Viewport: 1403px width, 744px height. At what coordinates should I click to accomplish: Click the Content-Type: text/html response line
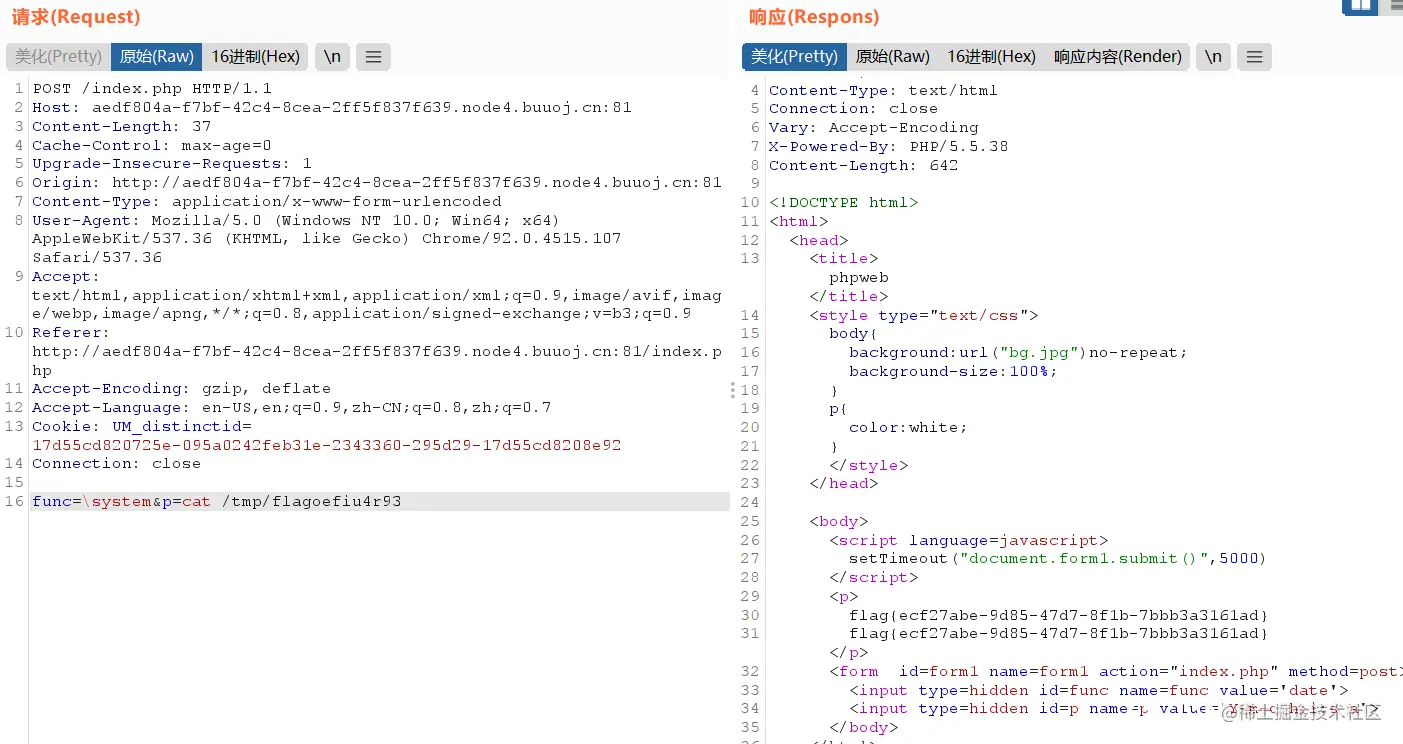pos(883,90)
